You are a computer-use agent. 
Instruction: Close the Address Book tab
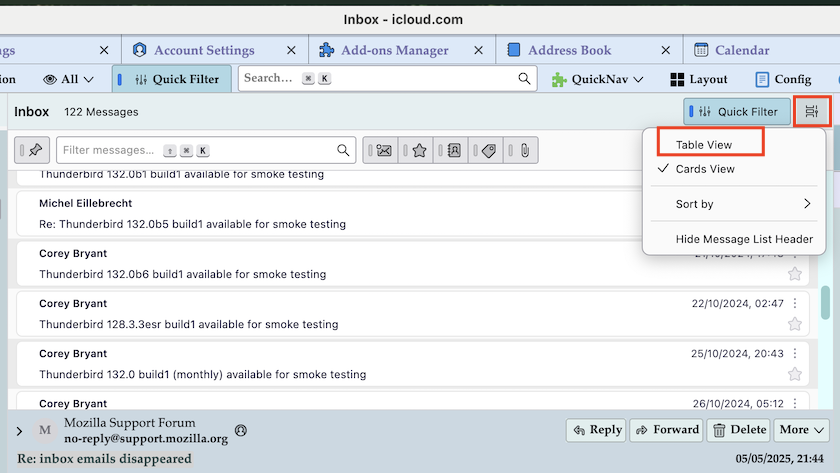pyautogui.click(x=665, y=50)
